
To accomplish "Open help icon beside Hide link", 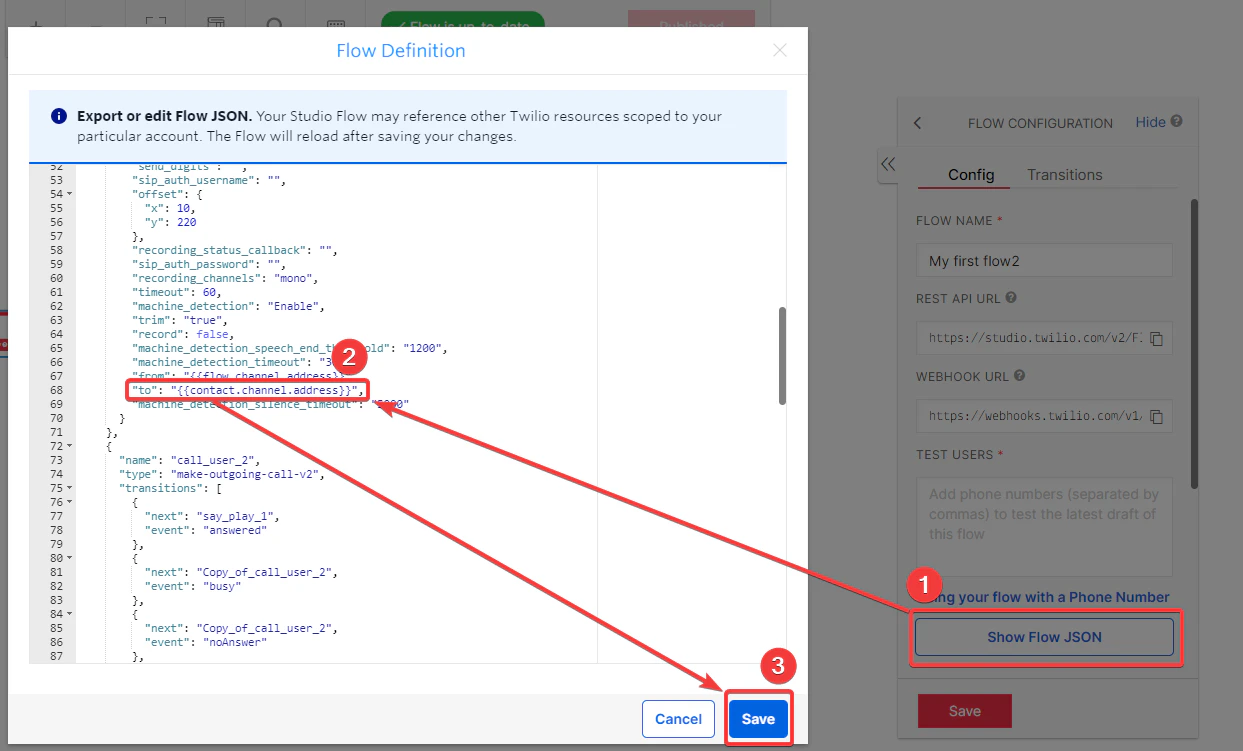I will tap(1176, 121).
